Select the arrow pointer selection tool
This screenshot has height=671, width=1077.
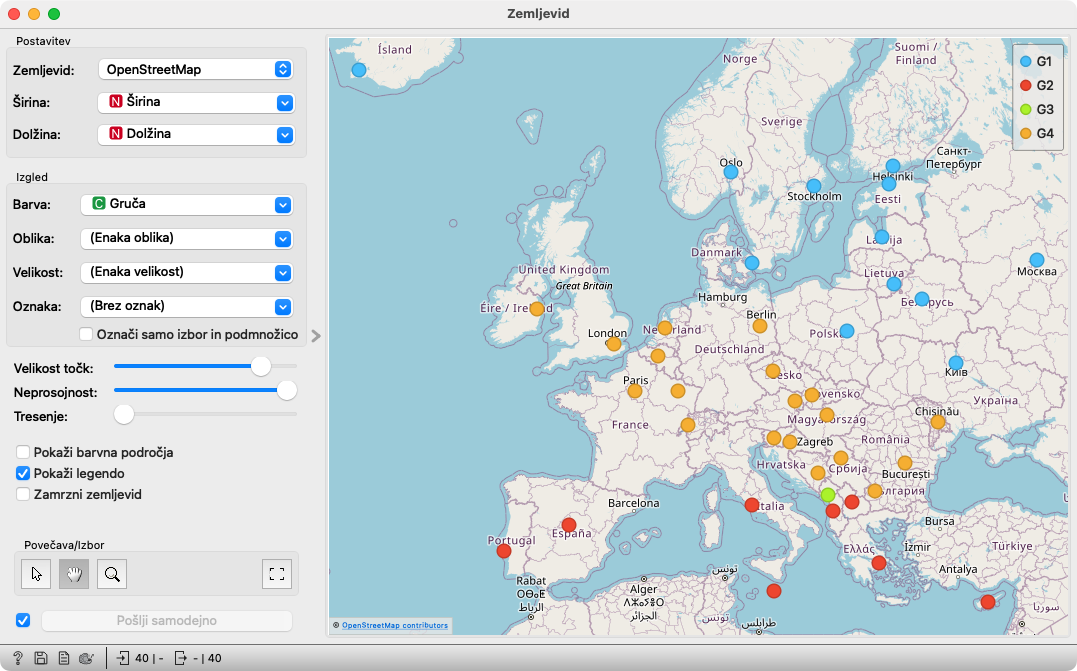[37, 574]
